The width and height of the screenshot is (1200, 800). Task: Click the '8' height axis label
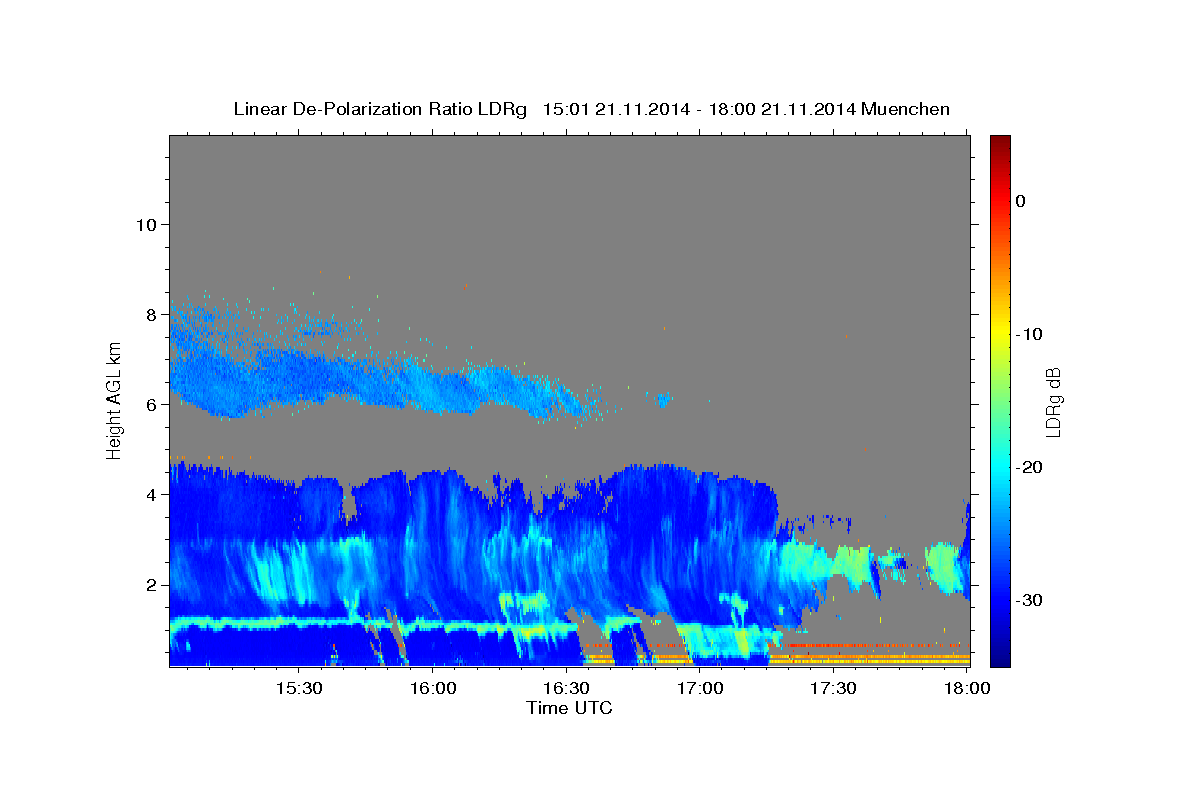coord(150,314)
